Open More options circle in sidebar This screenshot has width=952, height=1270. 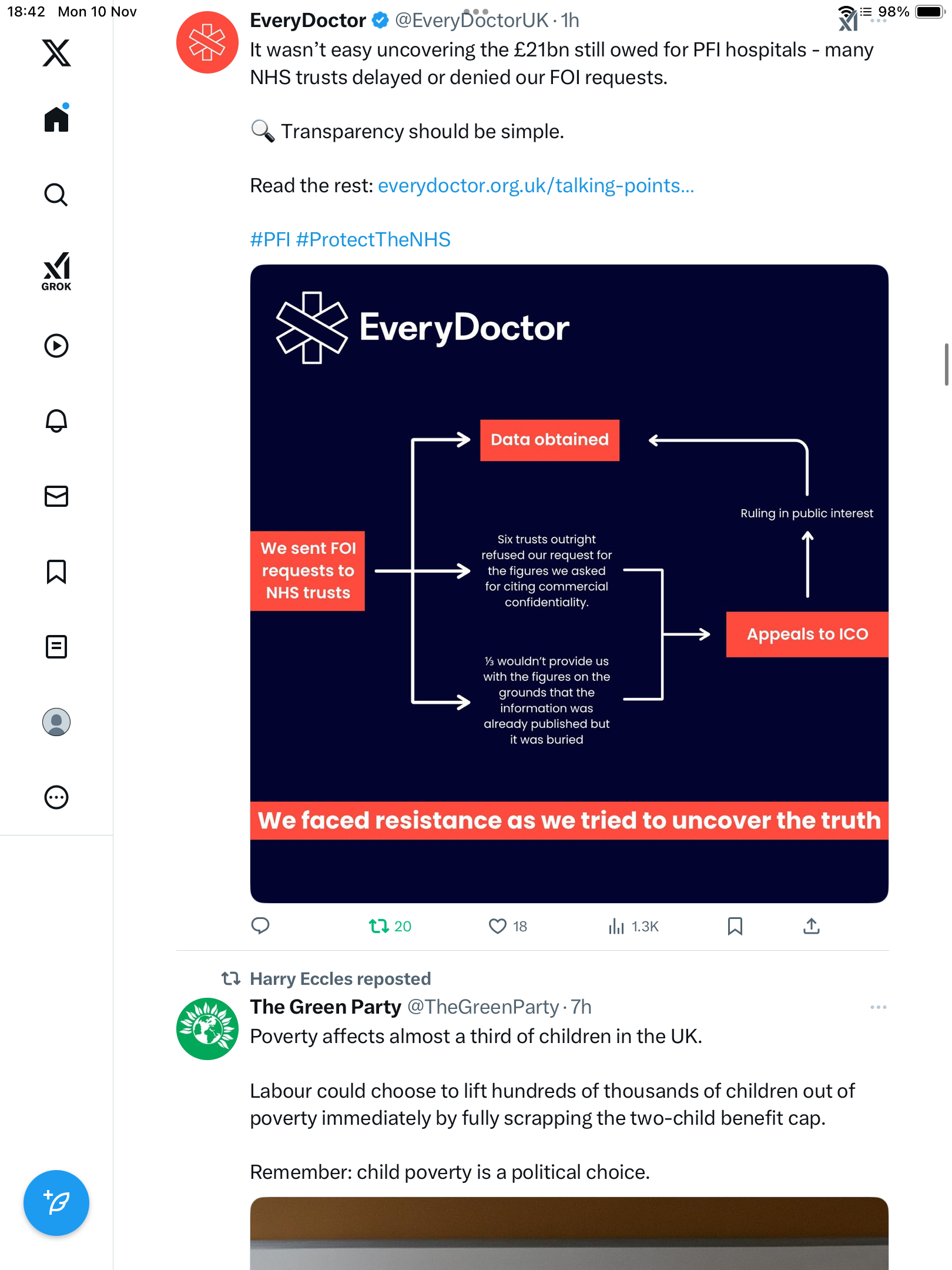[x=56, y=797]
